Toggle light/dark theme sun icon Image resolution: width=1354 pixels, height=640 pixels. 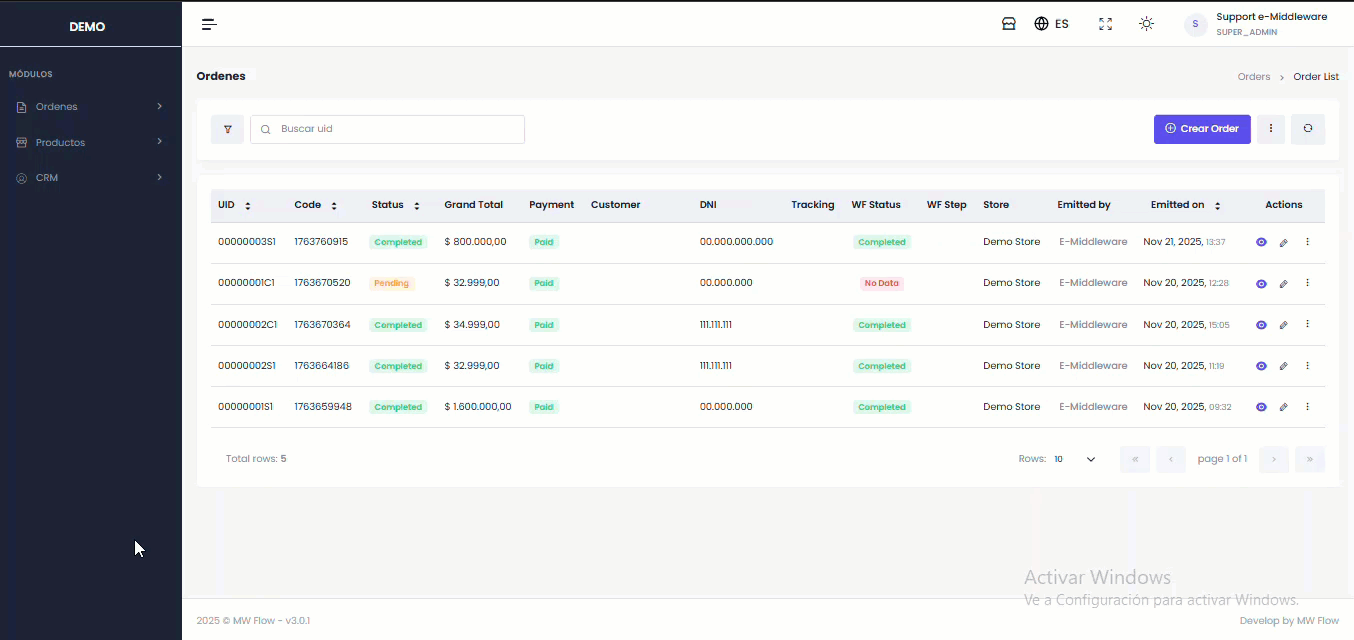pos(1146,24)
